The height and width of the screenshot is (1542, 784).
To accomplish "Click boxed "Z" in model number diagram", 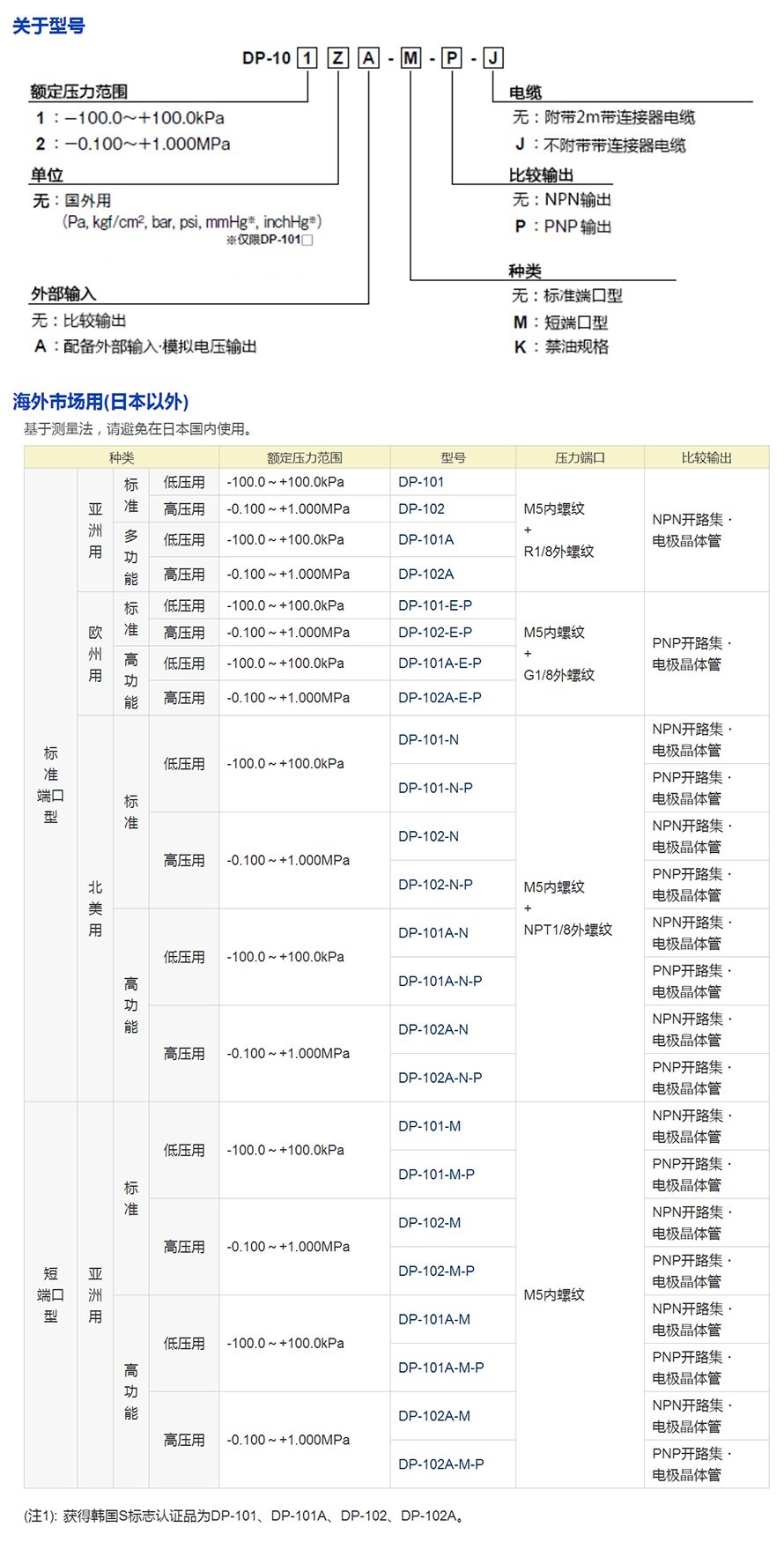I will point(337,58).
